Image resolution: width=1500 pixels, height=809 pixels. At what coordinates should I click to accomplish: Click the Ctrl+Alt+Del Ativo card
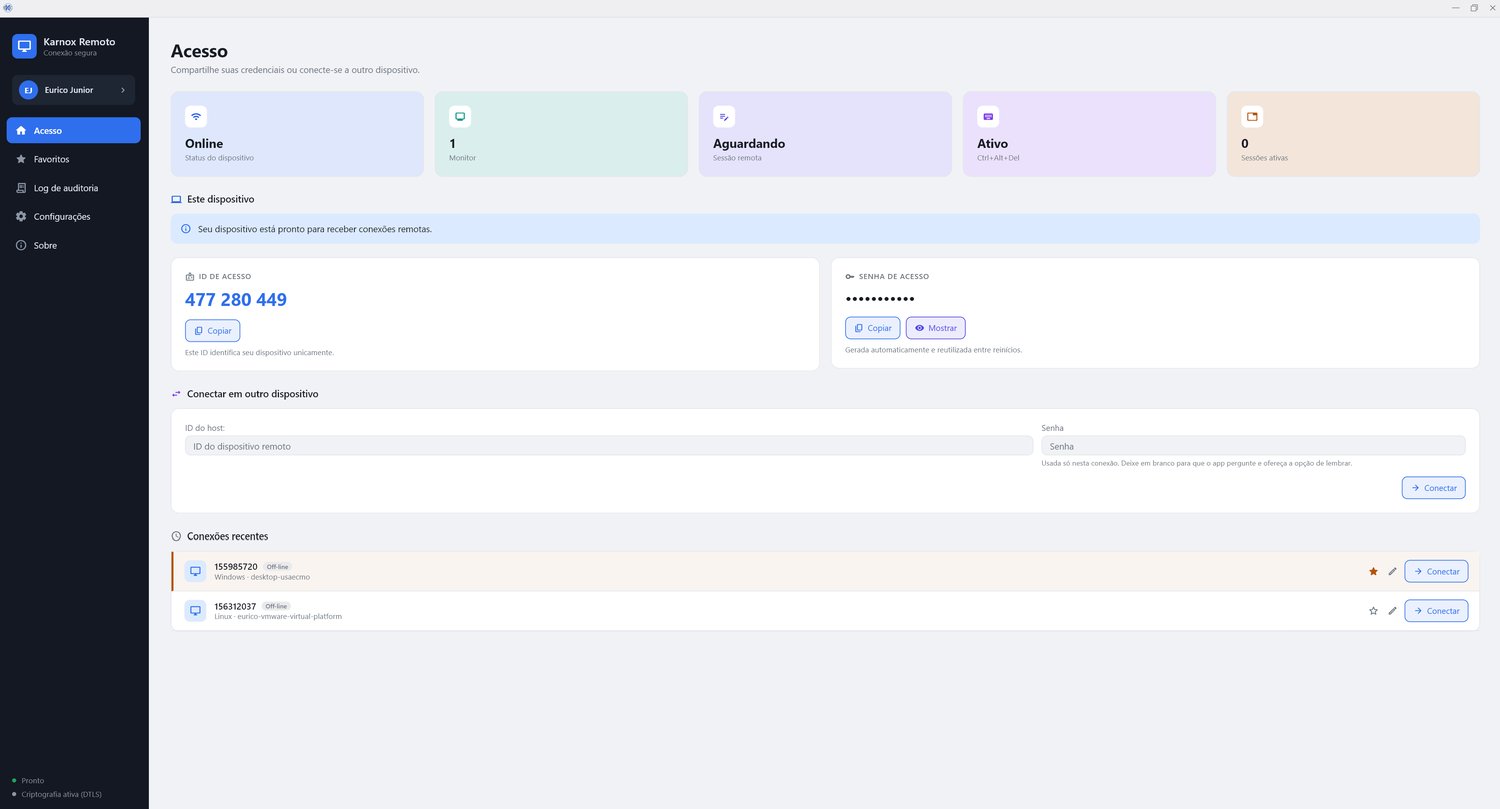click(x=1089, y=134)
